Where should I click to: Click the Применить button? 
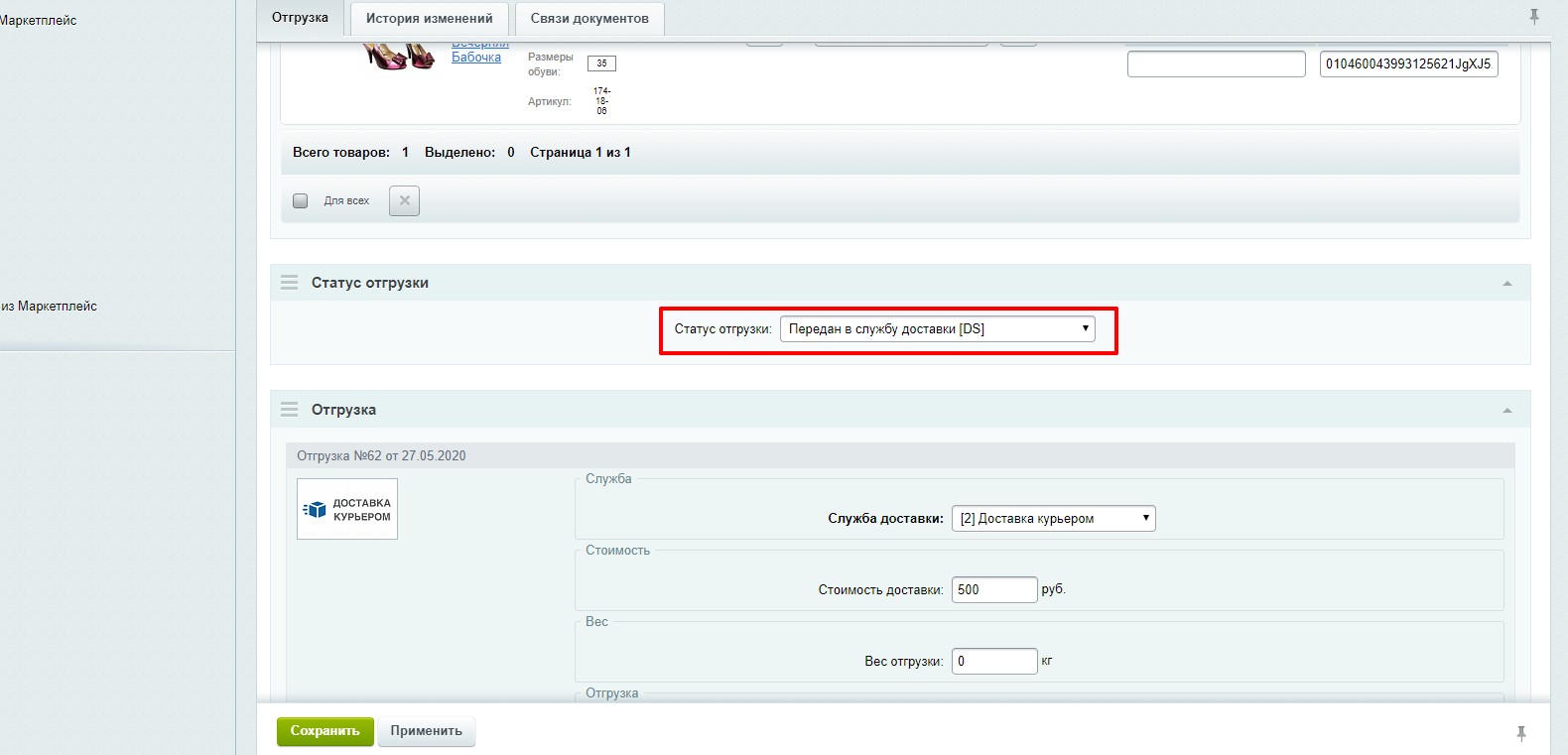[x=426, y=731]
